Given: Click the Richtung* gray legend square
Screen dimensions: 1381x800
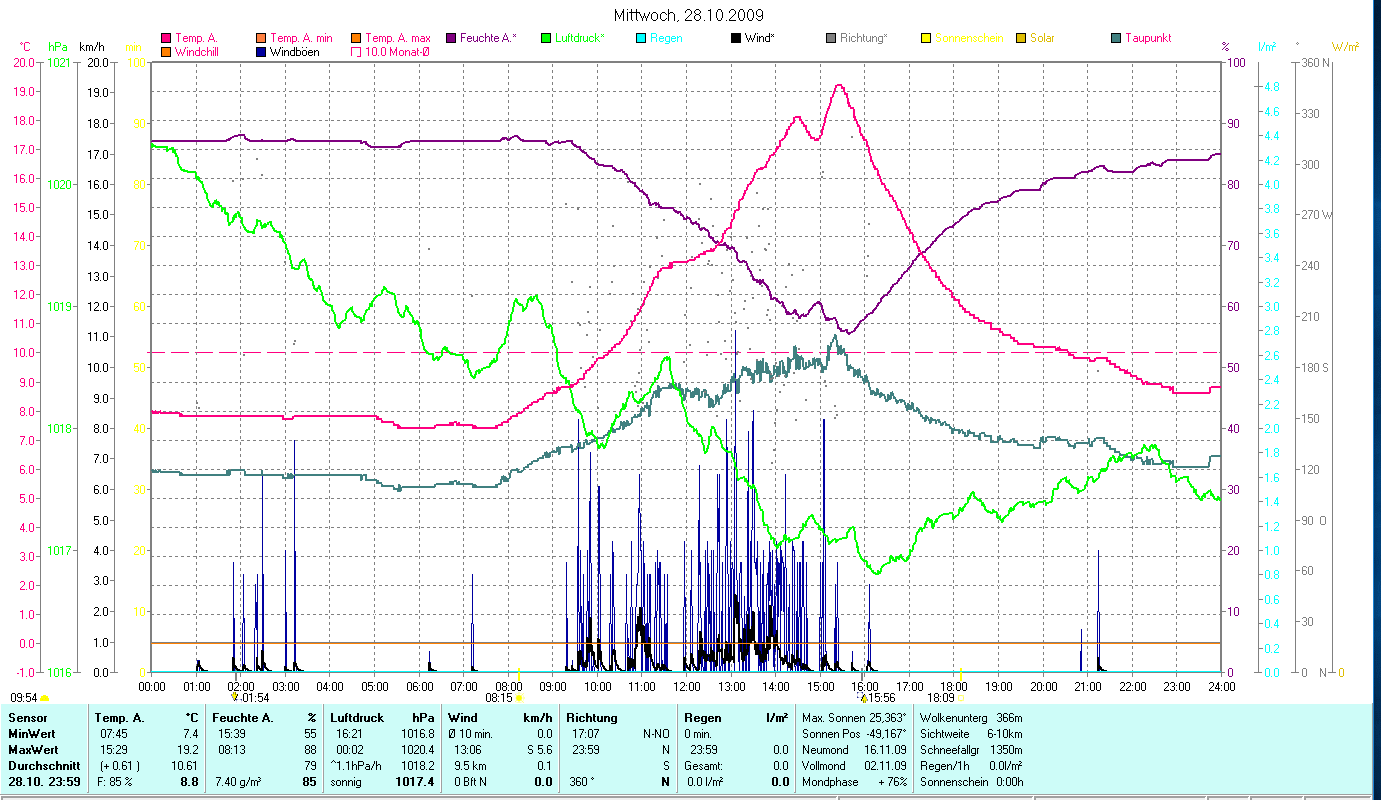Looking at the screenshot, I should 831,38.
